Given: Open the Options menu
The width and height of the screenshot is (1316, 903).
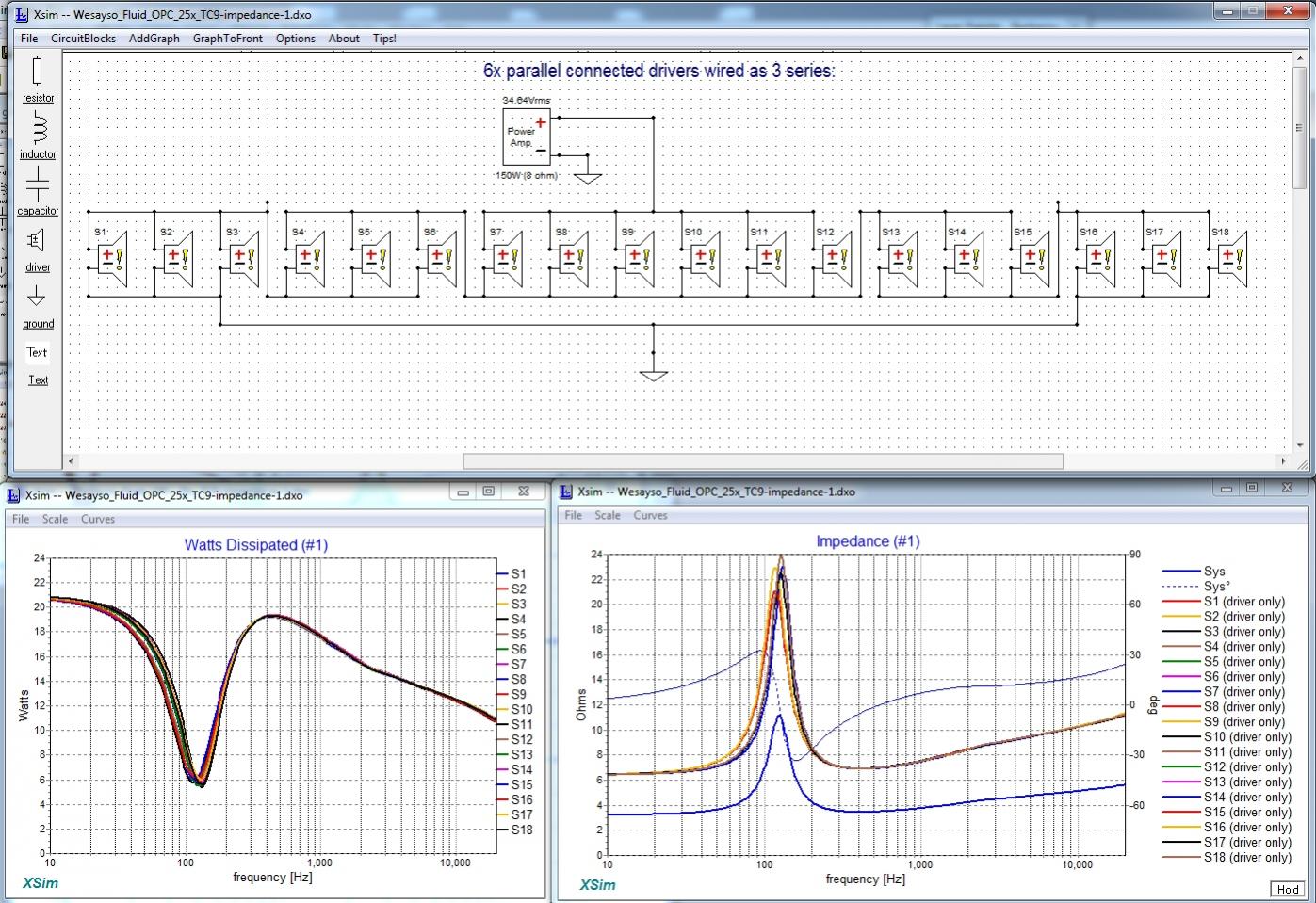Looking at the screenshot, I should pos(296,39).
